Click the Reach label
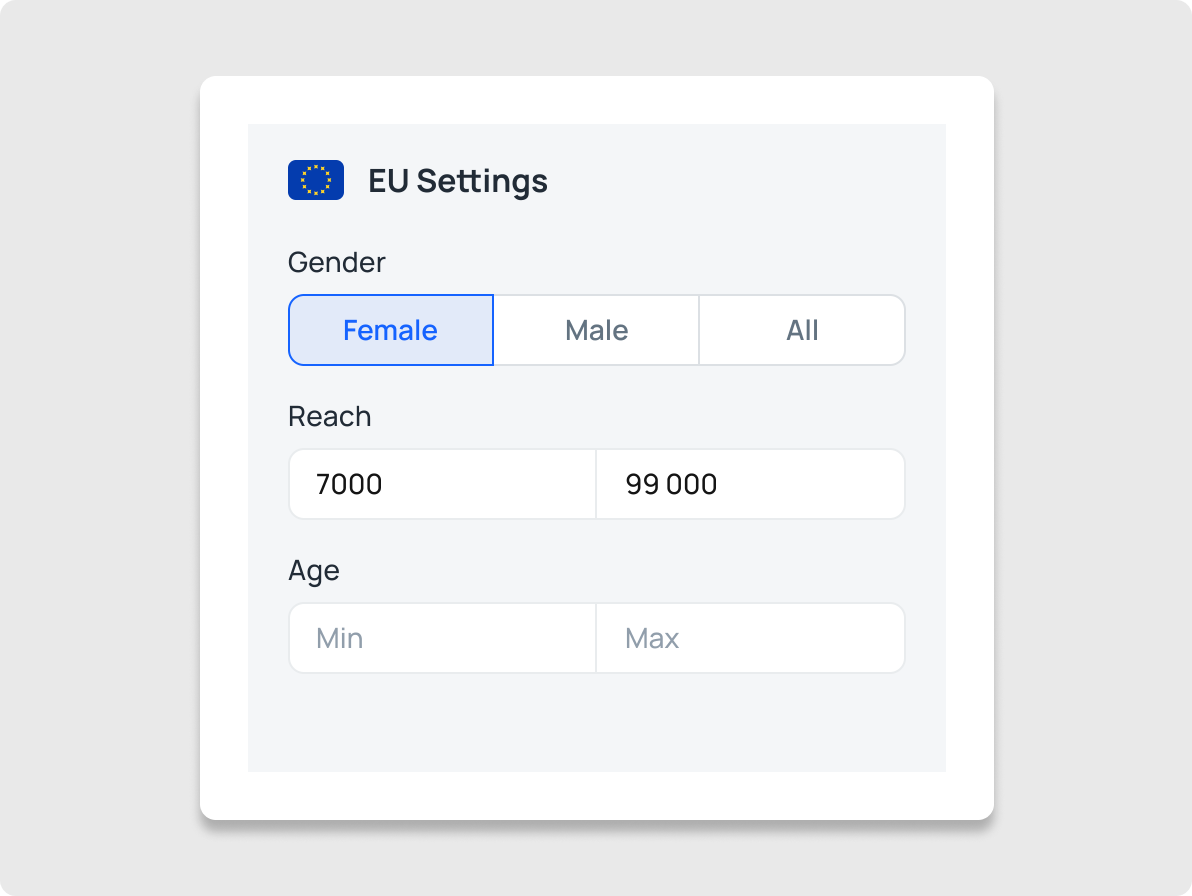 (329, 416)
